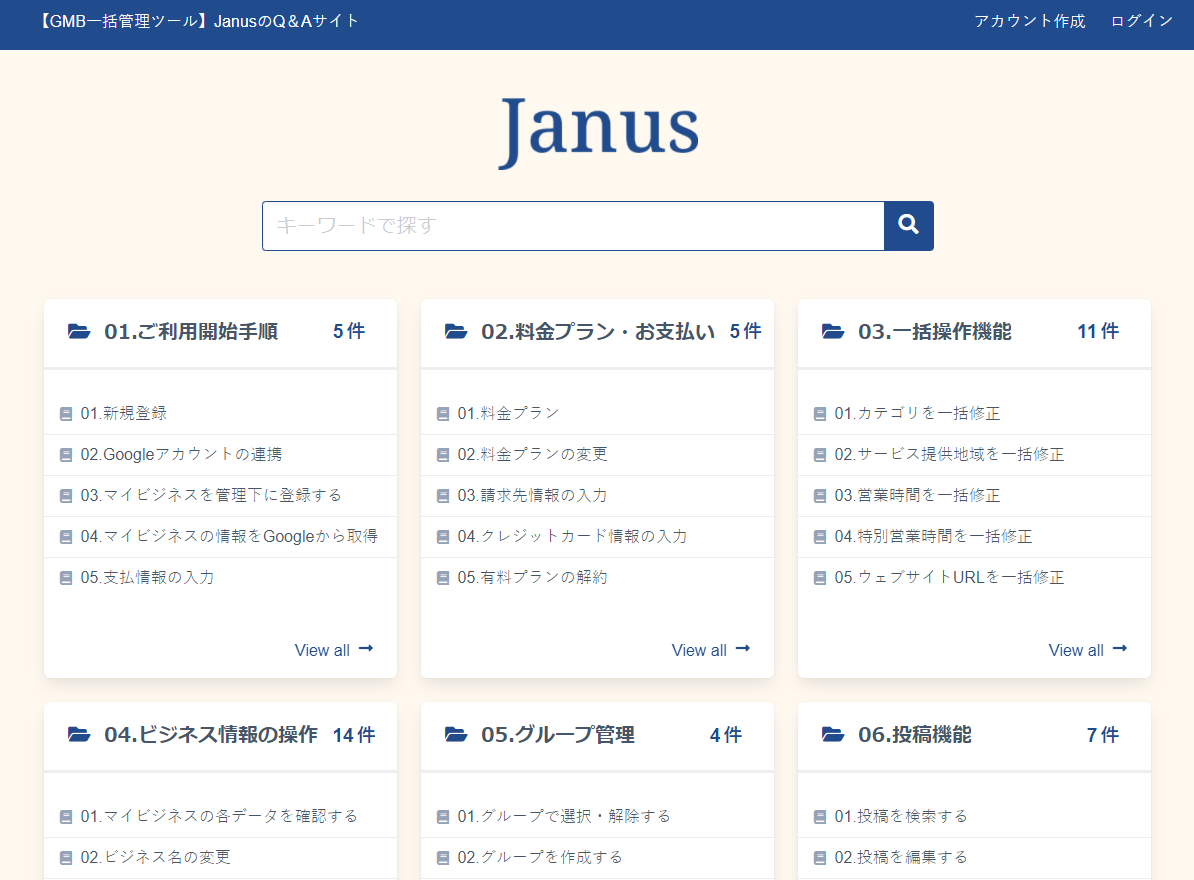Image resolution: width=1194 pixels, height=880 pixels.
Task: Open article 02.投稿を編集する
Action: click(x=901, y=858)
